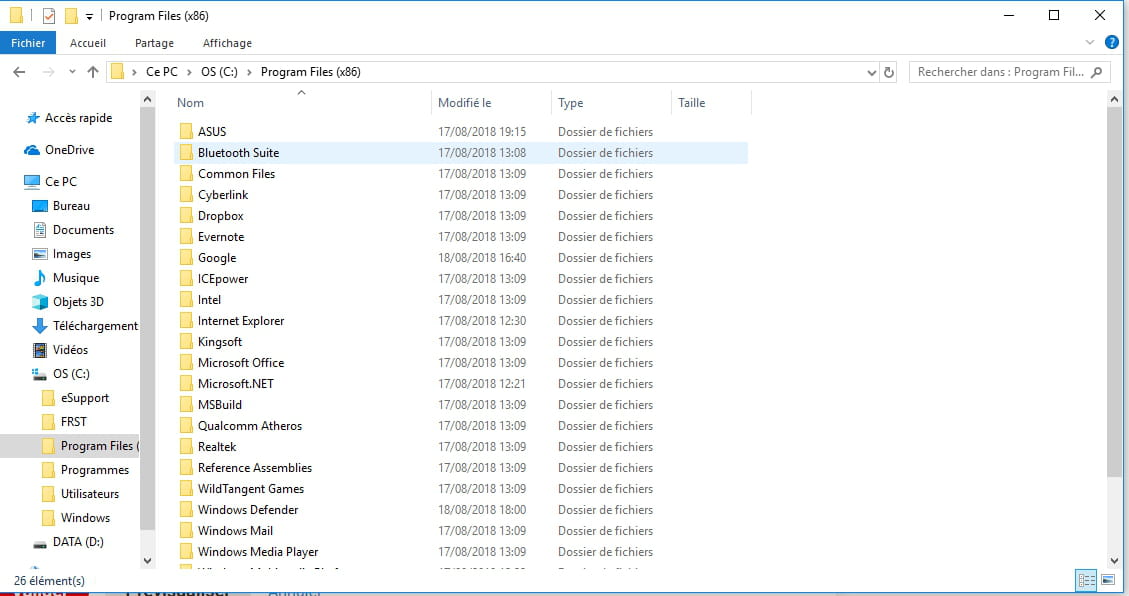Click the Dropbox folder icon

click(186, 215)
